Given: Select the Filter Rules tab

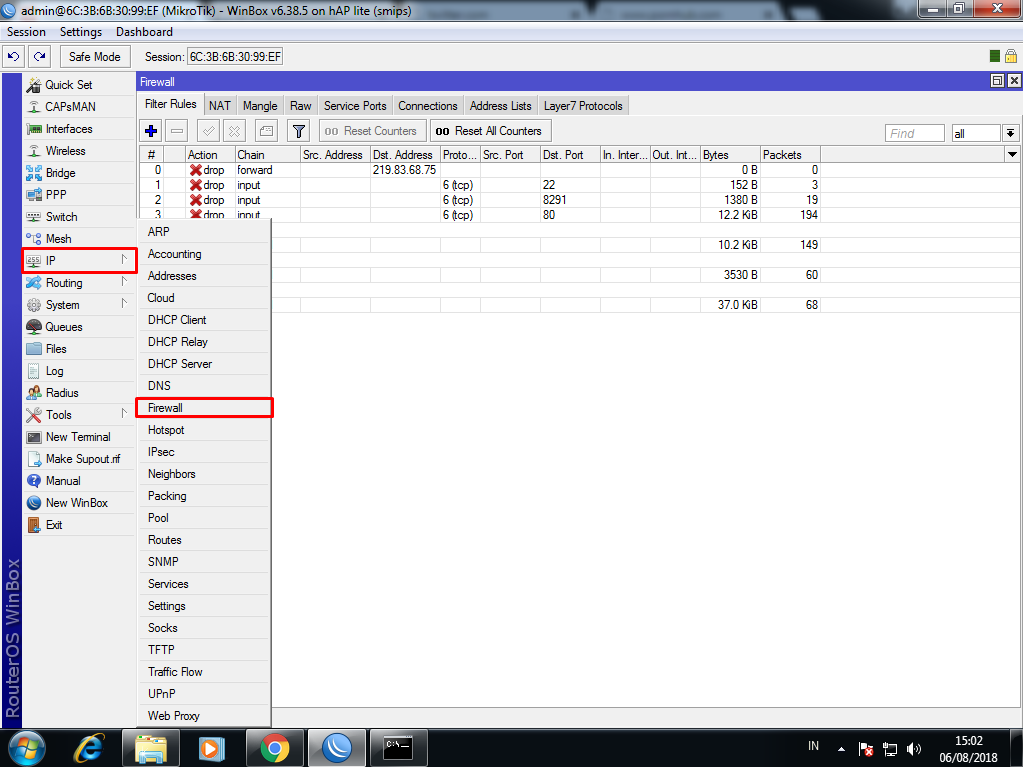Looking at the screenshot, I should coord(170,104).
